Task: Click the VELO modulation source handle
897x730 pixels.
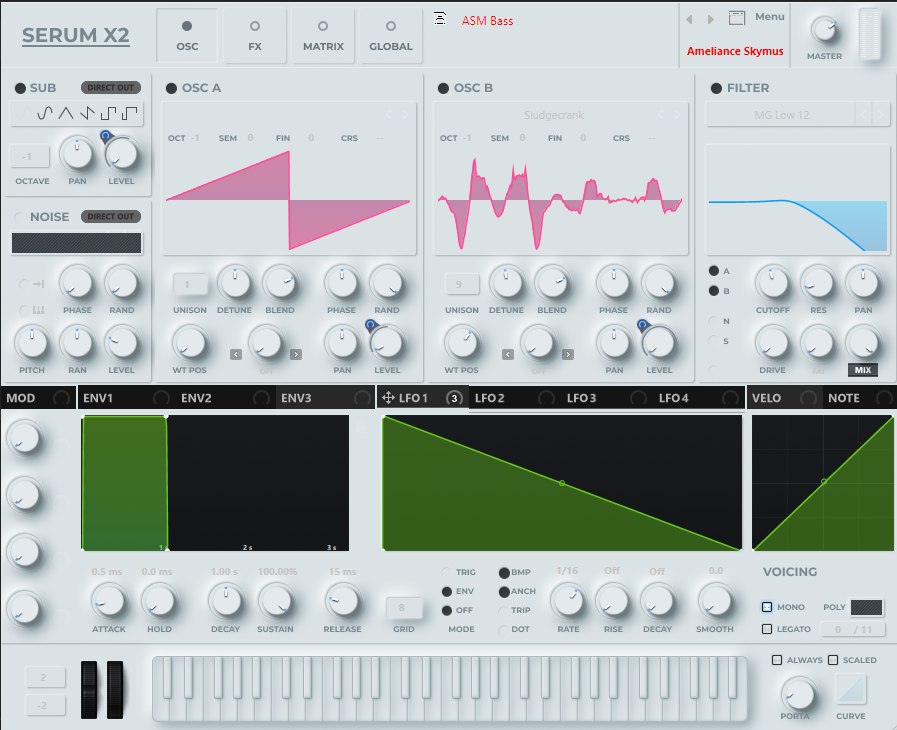Action: 808,398
